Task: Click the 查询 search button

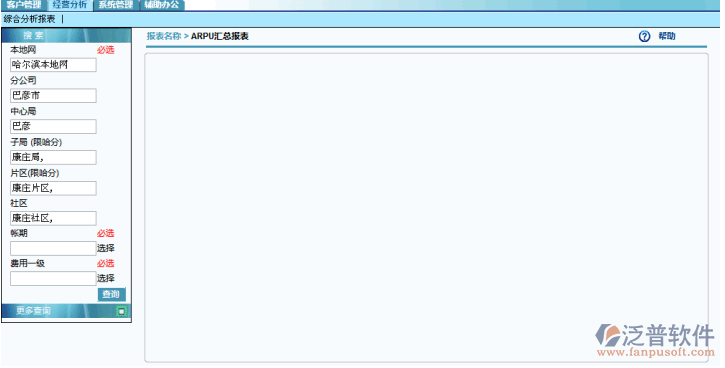Action: click(111, 294)
